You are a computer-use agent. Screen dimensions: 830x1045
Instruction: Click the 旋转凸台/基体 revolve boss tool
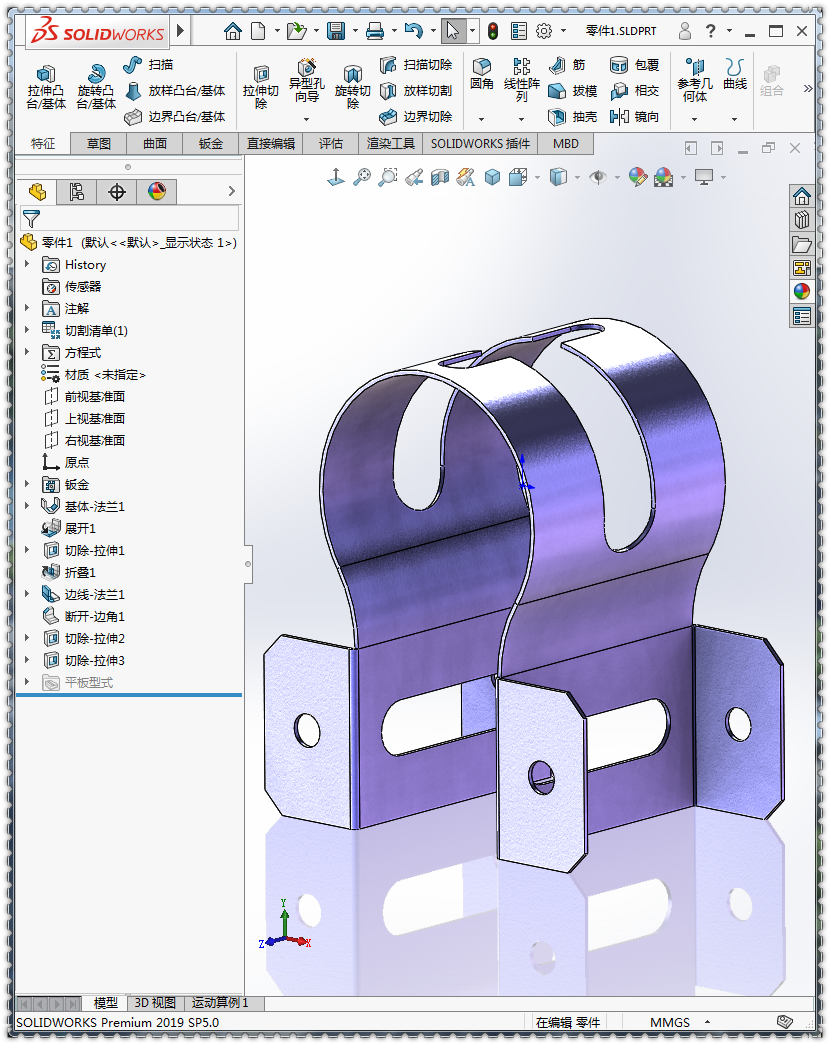coord(96,87)
